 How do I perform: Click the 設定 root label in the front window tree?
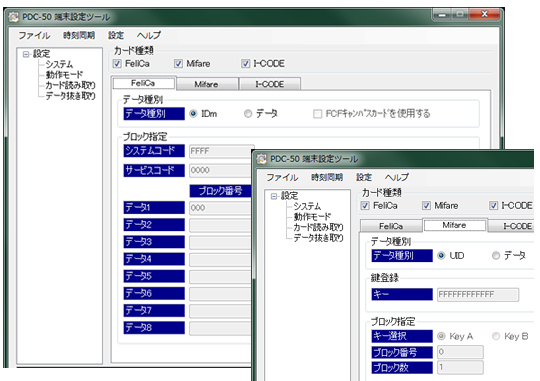(290, 196)
